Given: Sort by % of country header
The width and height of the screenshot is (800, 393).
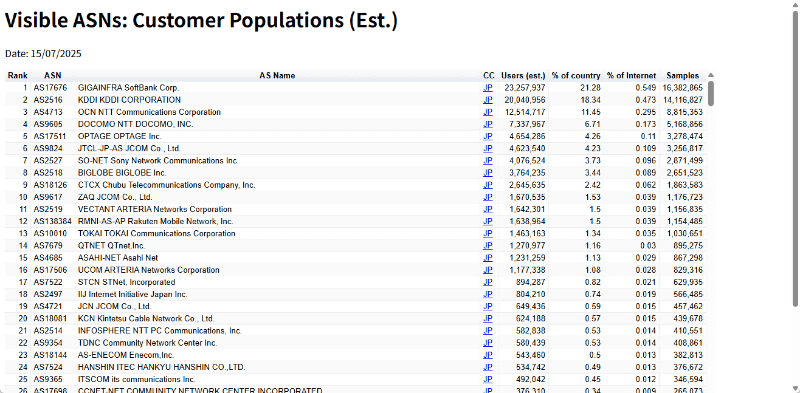Looking at the screenshot, I should coord(576,76).
